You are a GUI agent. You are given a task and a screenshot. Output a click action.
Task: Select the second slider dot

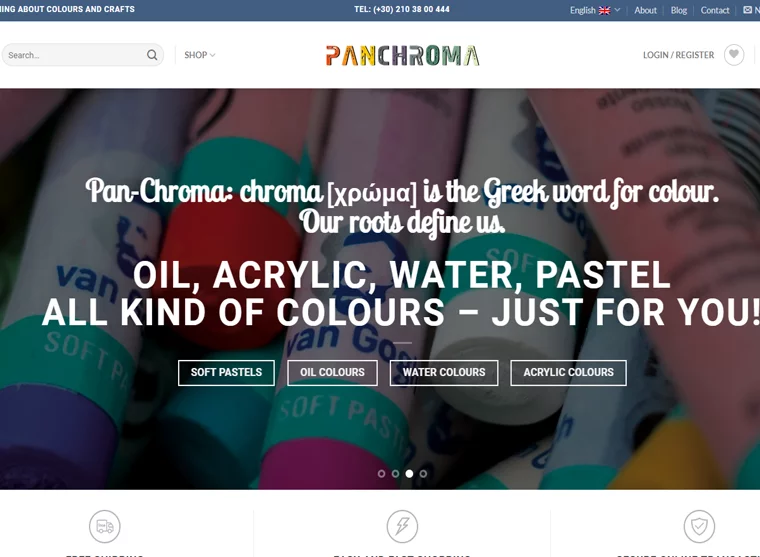[396, 474]
